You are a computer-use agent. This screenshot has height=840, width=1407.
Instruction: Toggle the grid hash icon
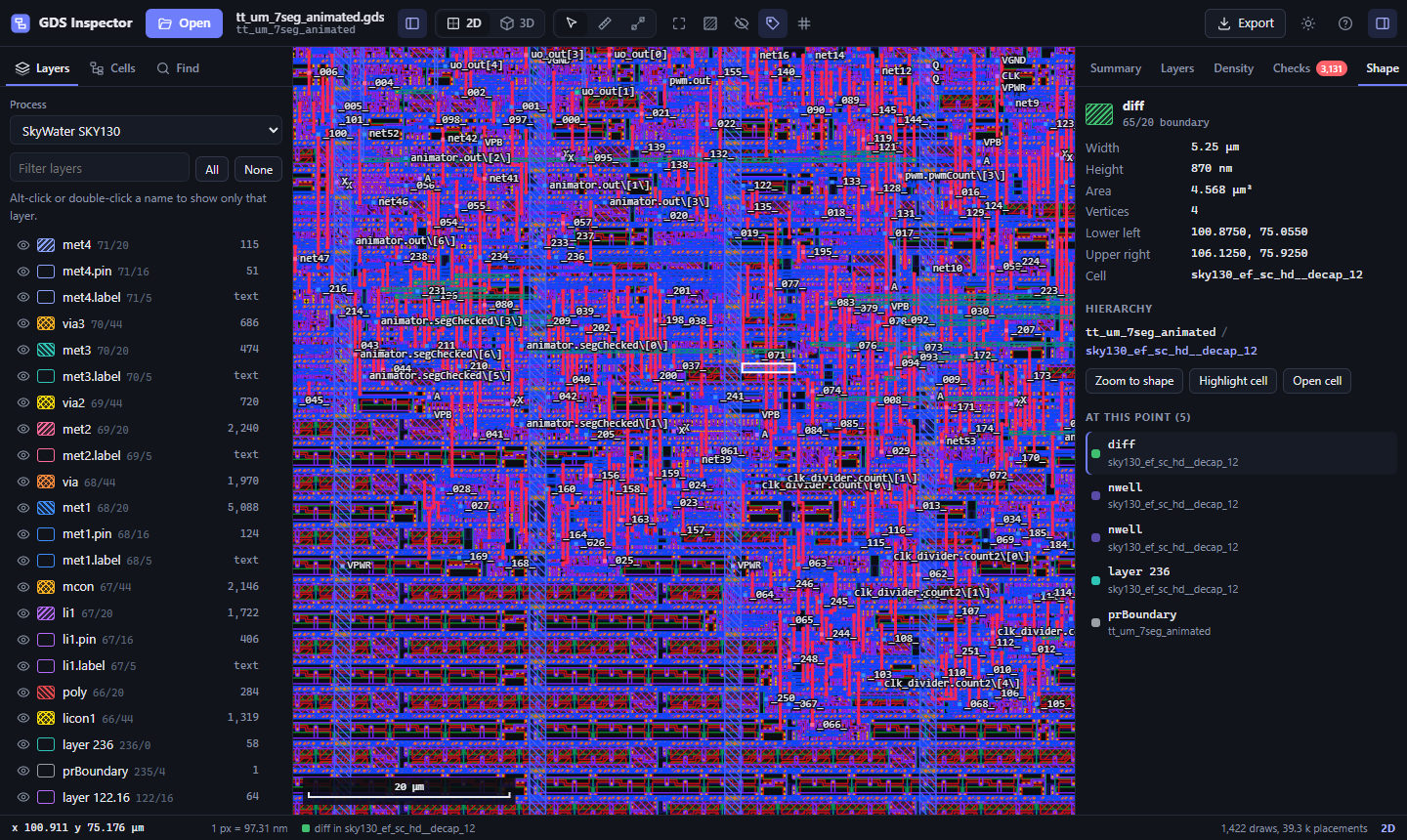[804, 23]
